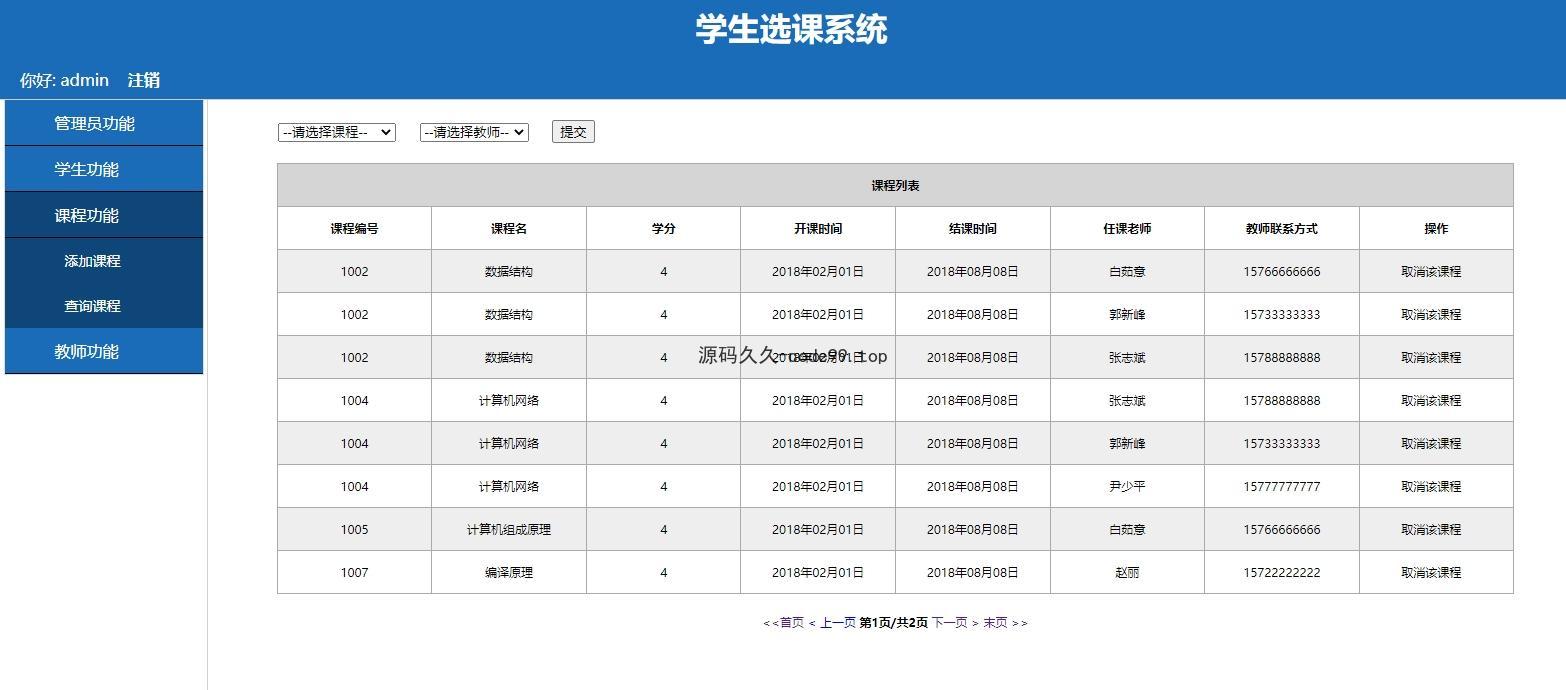Click the 学生选课系统 page title

(x=791, y=29)
